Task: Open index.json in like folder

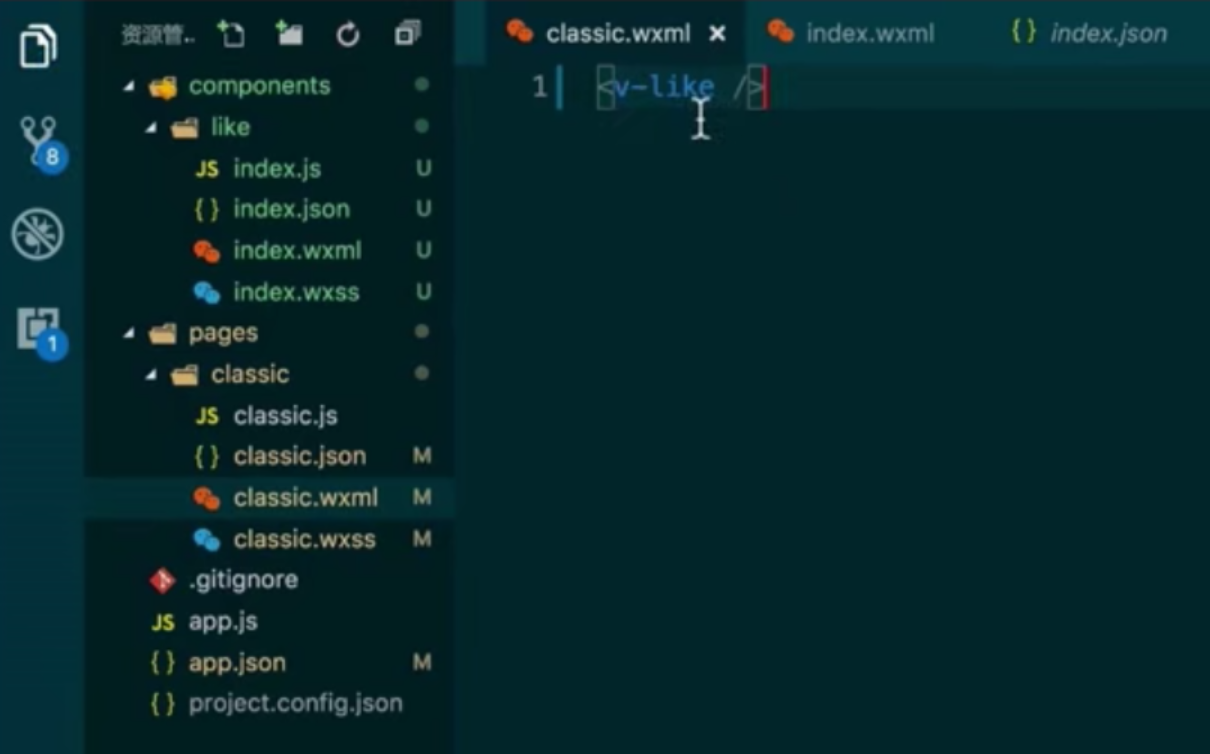Action: click(291, 210)
